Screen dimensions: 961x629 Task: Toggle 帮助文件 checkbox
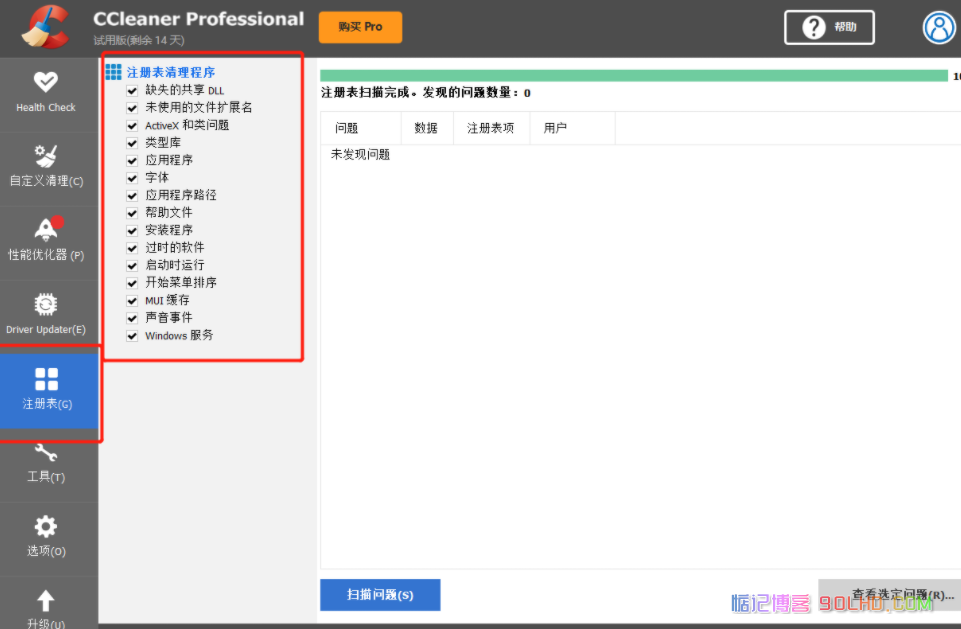coord(132,213)
